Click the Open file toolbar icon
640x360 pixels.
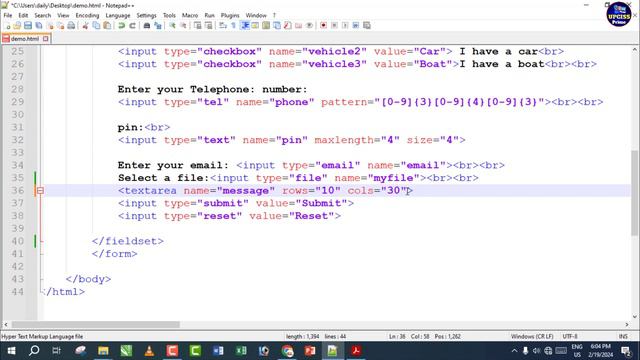pos(17,25)
